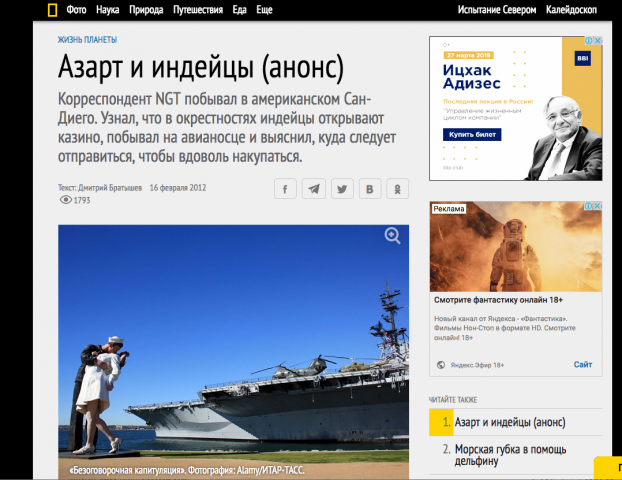Click the views eye icon
This screenshot has width=622, height=480.
coord(65,200)
